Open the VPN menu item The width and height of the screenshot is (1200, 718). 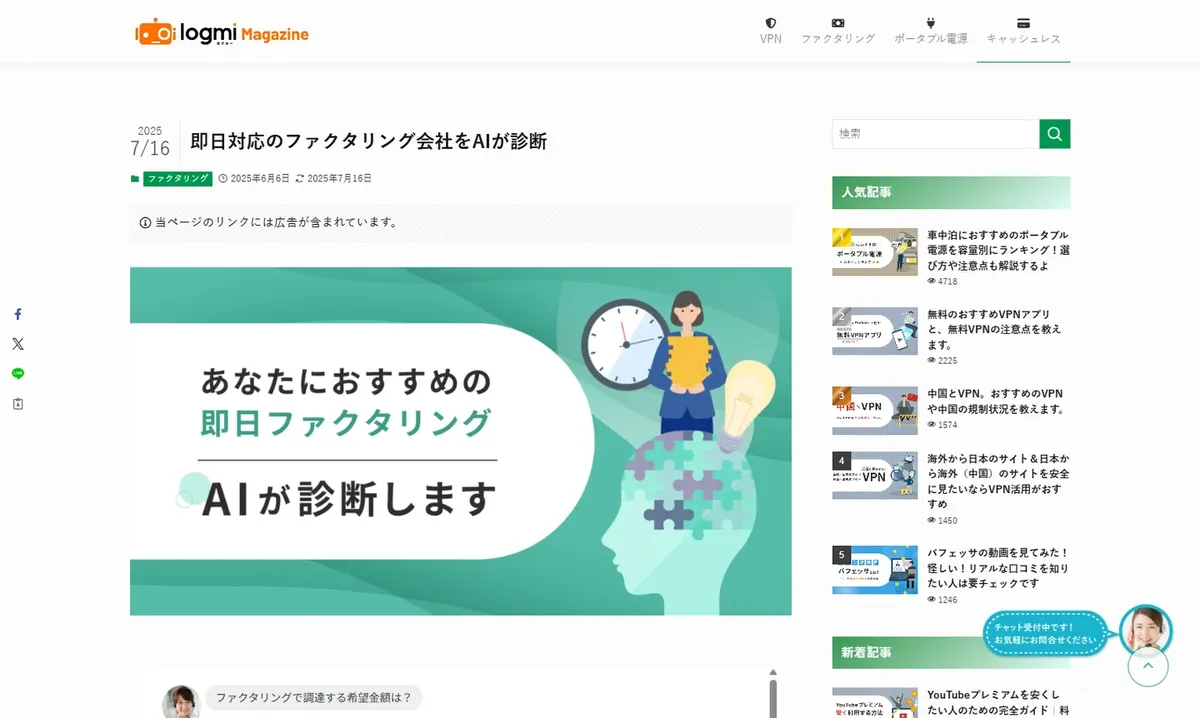(x=770, y=31)
